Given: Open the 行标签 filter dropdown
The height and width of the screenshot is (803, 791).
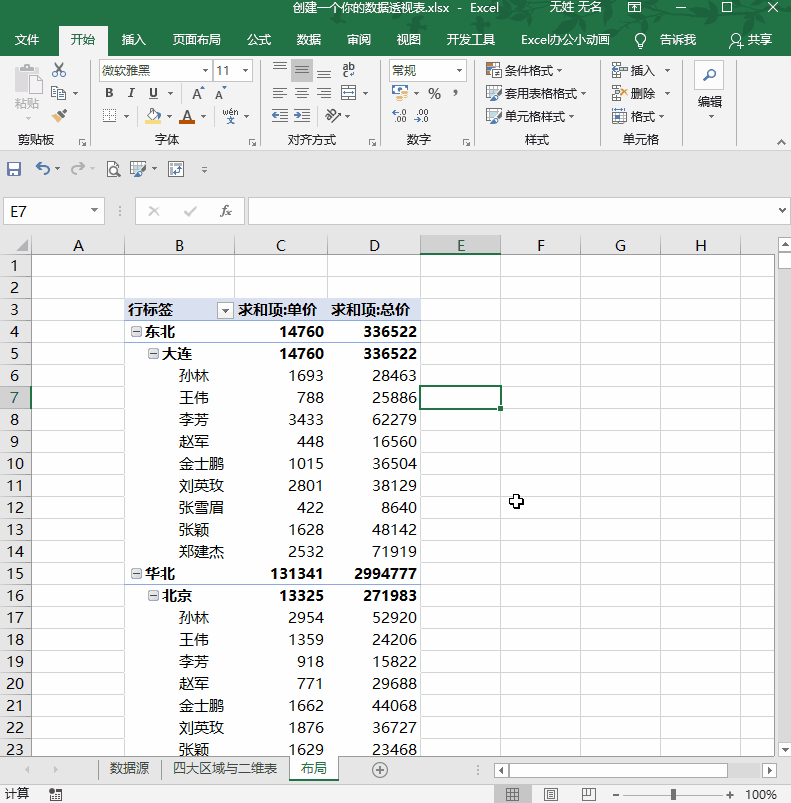Looking at the screenshot, I should (225, 310).
